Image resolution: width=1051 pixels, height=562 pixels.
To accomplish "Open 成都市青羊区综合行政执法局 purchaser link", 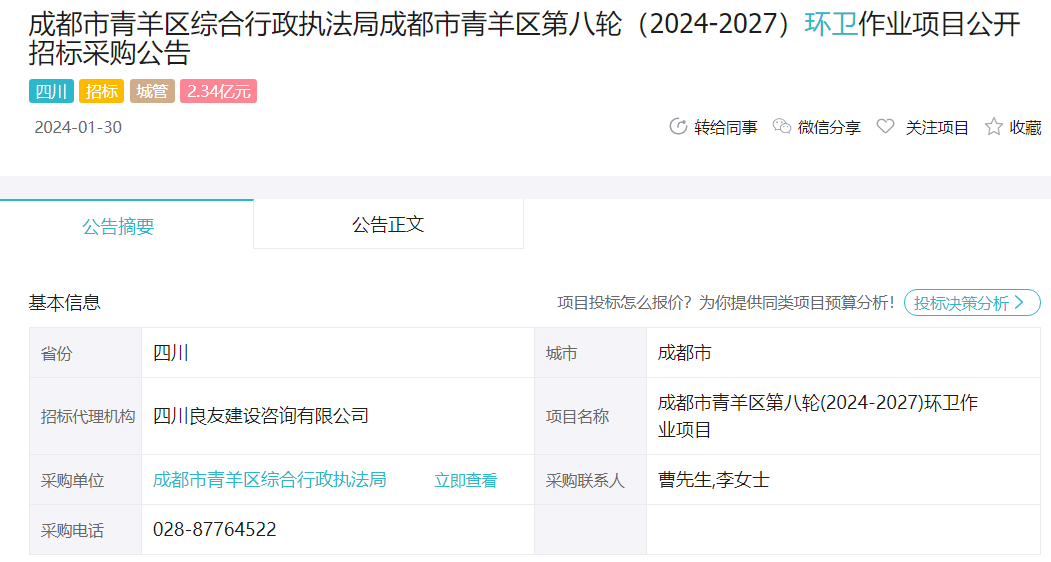I will (x=269, y=480).
